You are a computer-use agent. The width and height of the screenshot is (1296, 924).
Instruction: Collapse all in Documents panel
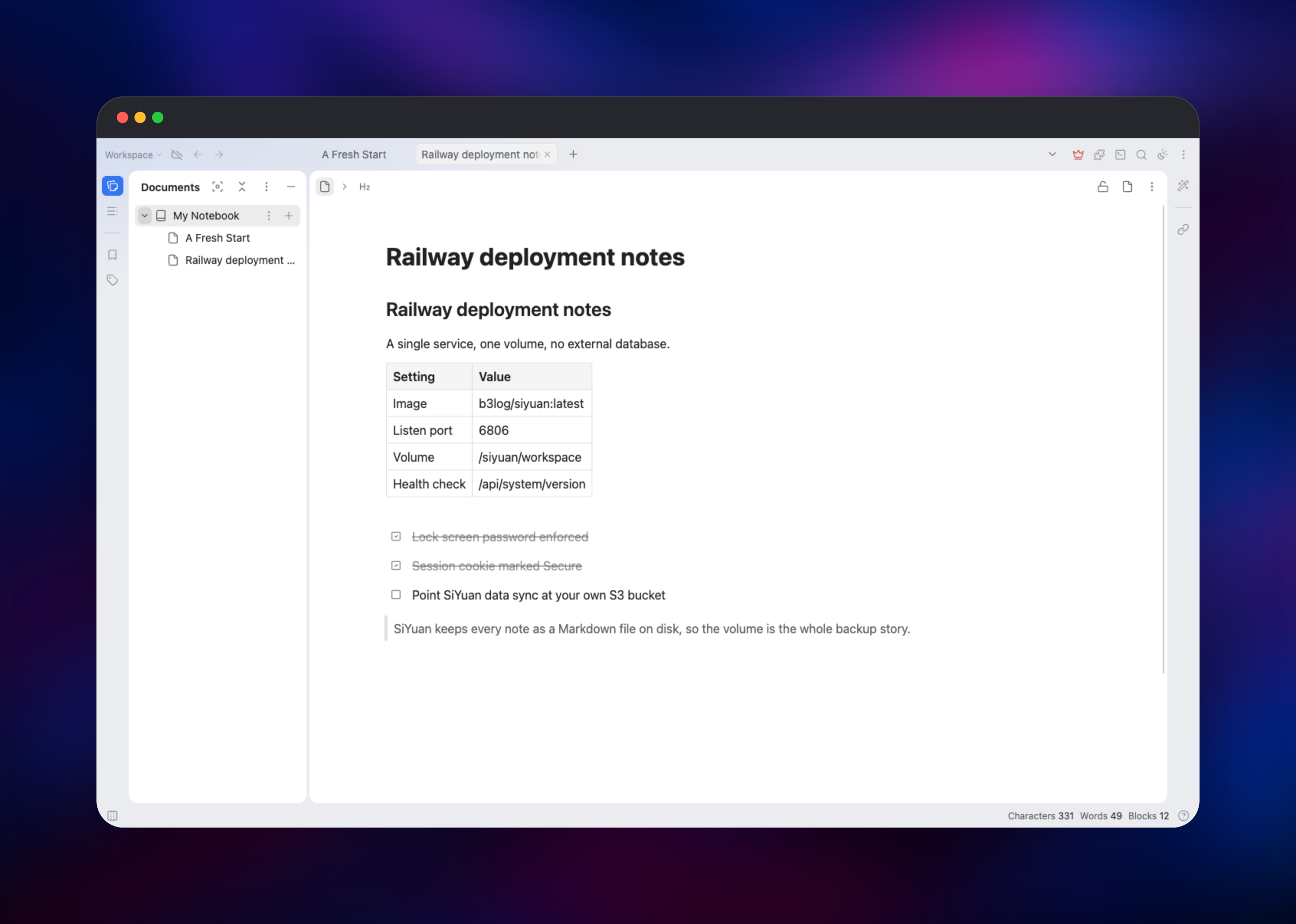(242, 187)
